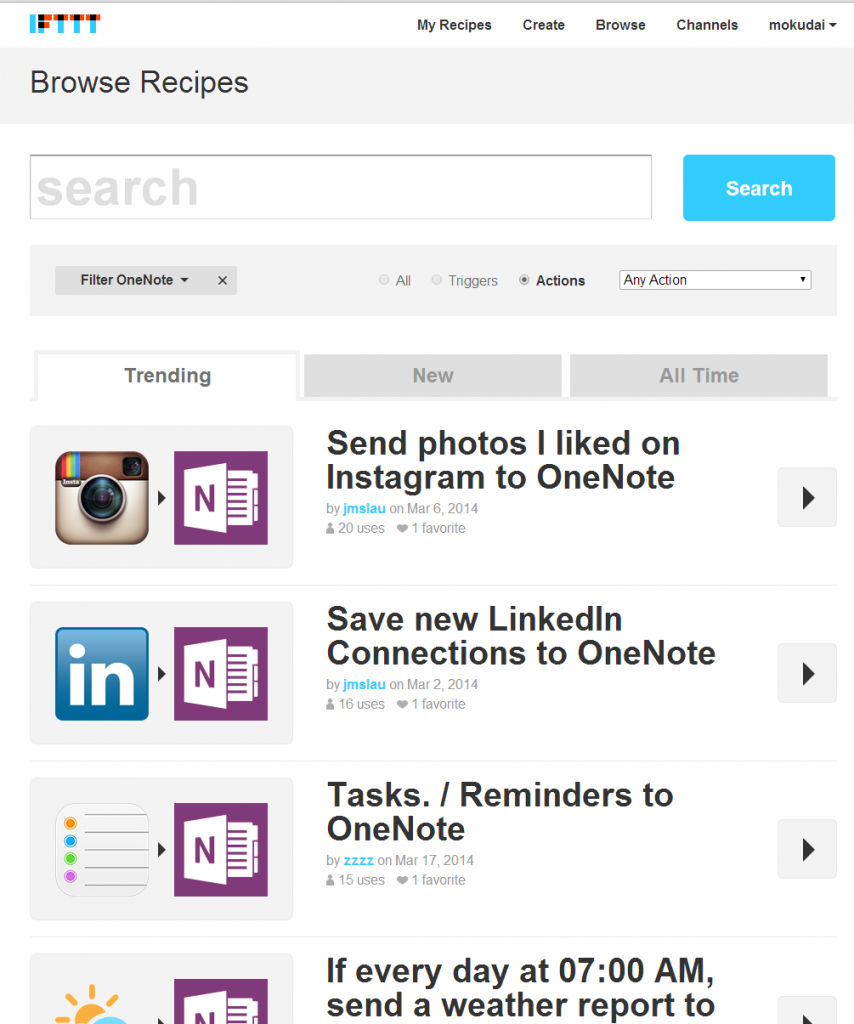
Task: Open the mokudai account menu
Action: click(x=802, y=25)
